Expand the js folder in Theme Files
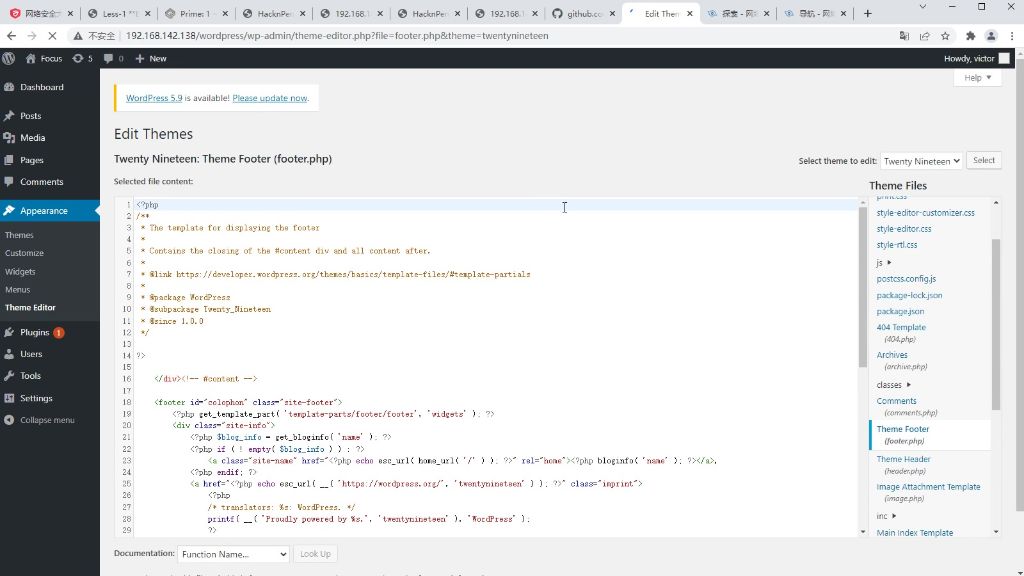 click(x=884, y=263)
